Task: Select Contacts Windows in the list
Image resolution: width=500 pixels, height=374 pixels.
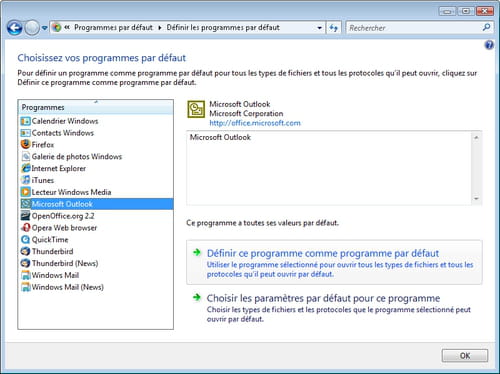Action: click(96, 133)
